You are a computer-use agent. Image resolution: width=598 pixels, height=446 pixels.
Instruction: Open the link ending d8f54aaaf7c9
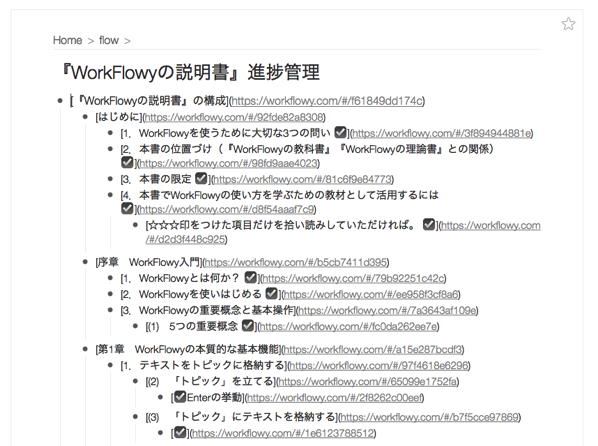(227, 209)
